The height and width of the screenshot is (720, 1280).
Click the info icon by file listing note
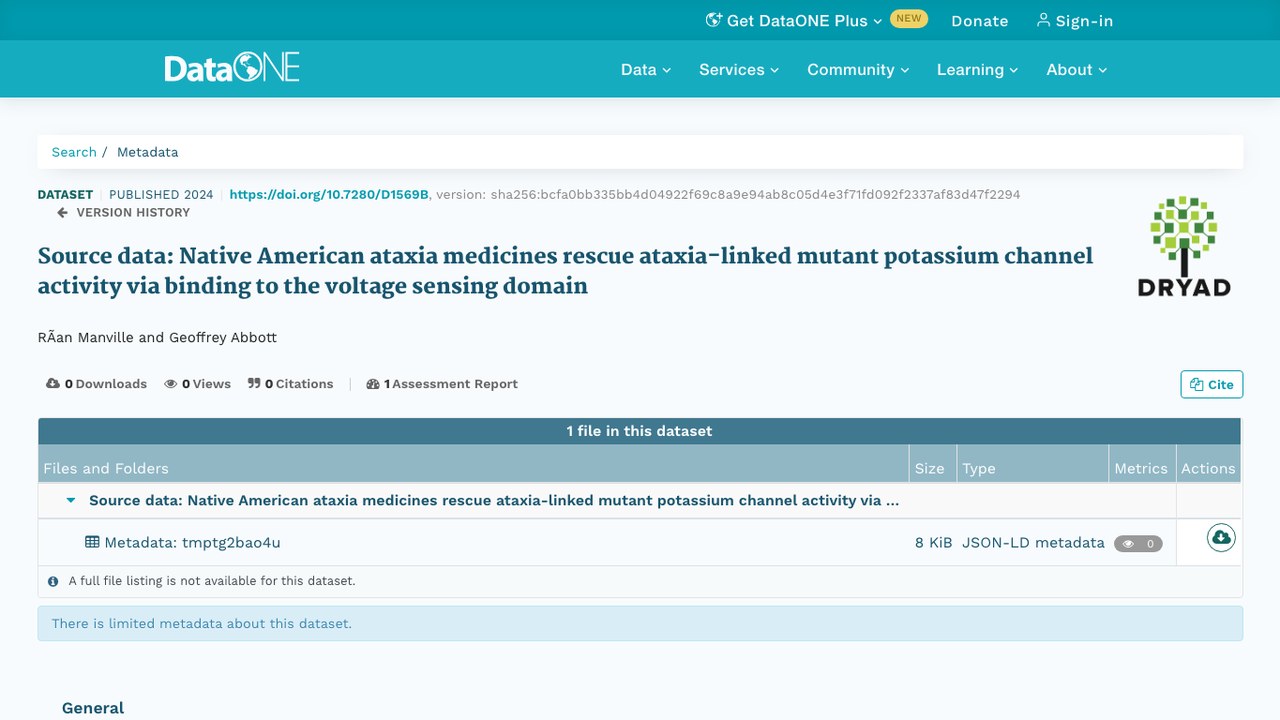(x=53, y=581)
